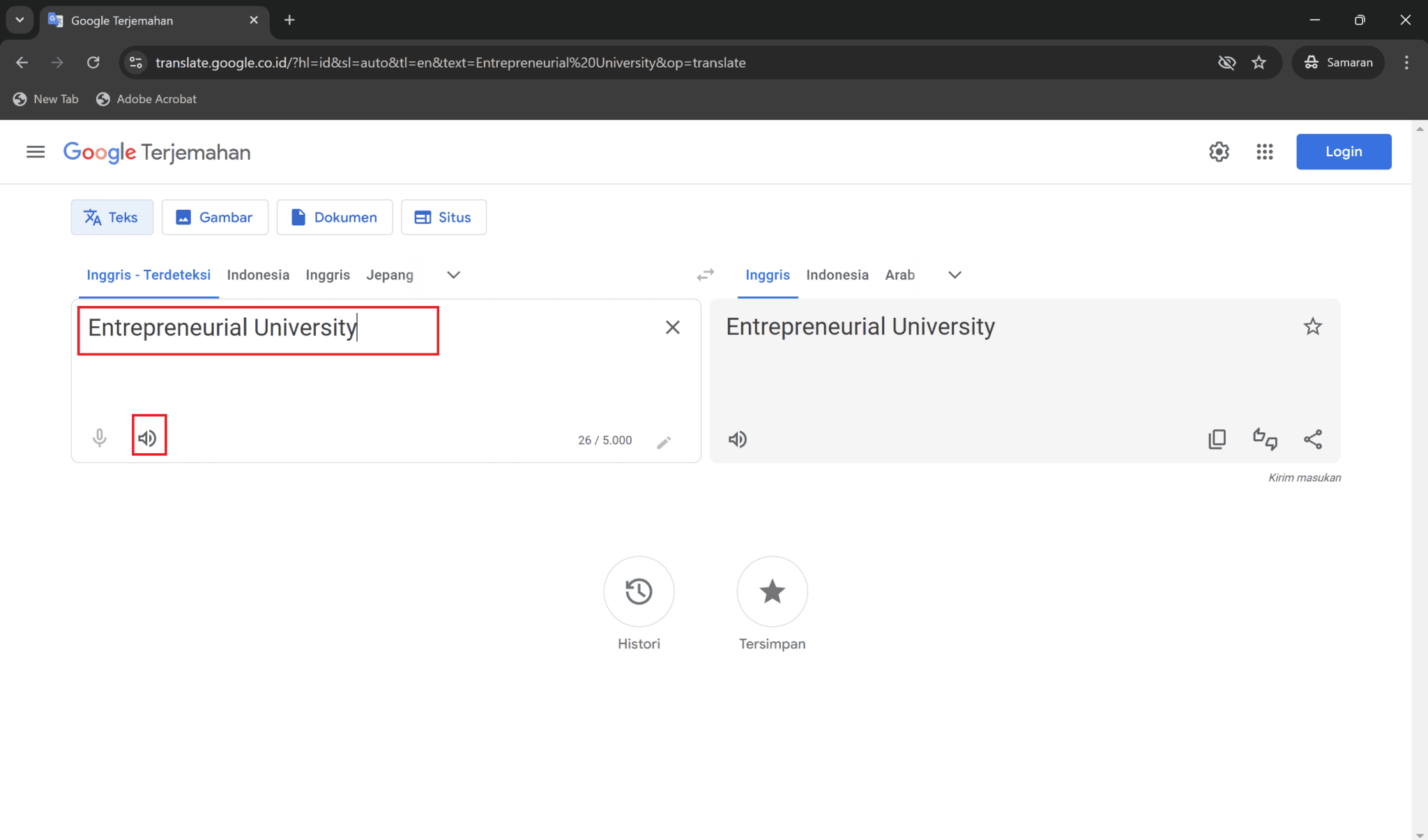This screenshot has height=840, width=1428.
Task: Listen to the source text pronunciation
Action: (x=149, y=438)
